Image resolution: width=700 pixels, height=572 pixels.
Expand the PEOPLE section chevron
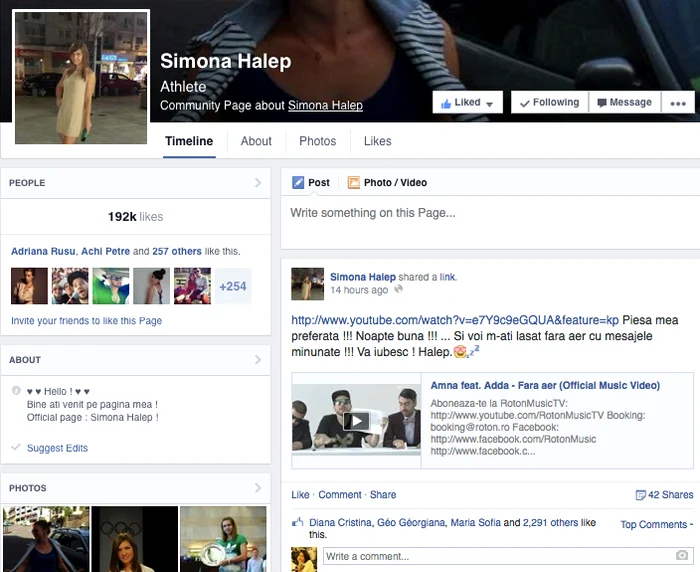[x=258, y=183]
